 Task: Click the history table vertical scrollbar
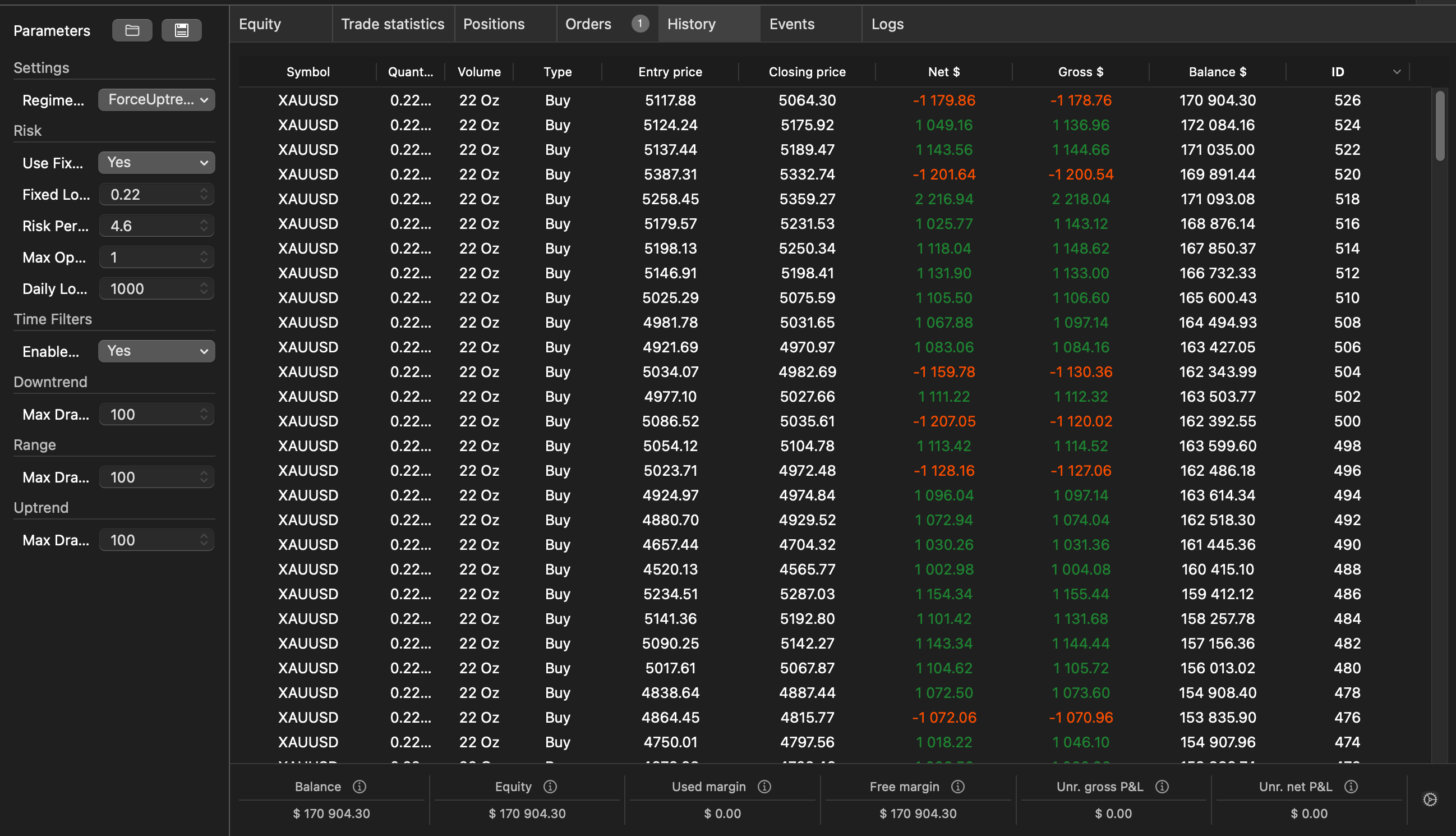coord(1439,126)
